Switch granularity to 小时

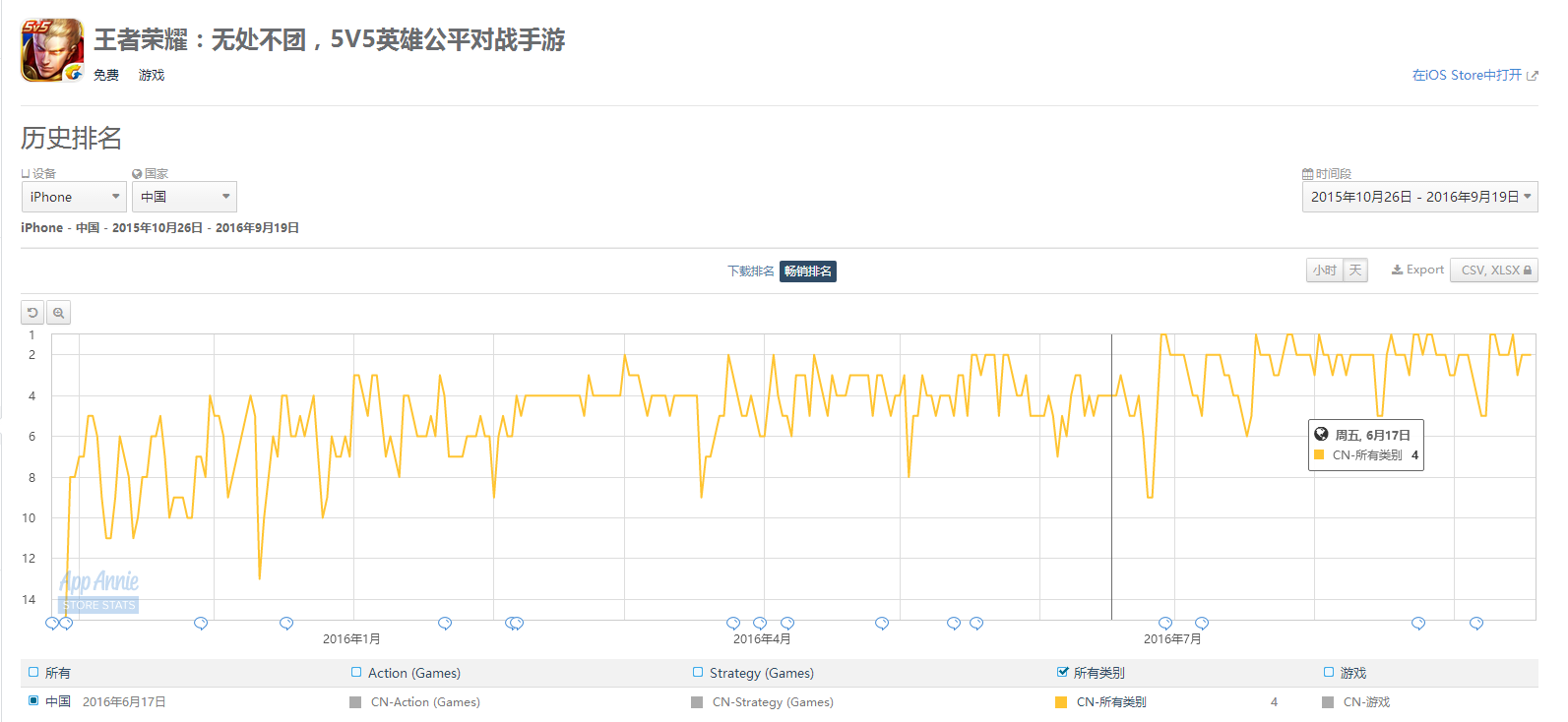tap(1325, 270)
